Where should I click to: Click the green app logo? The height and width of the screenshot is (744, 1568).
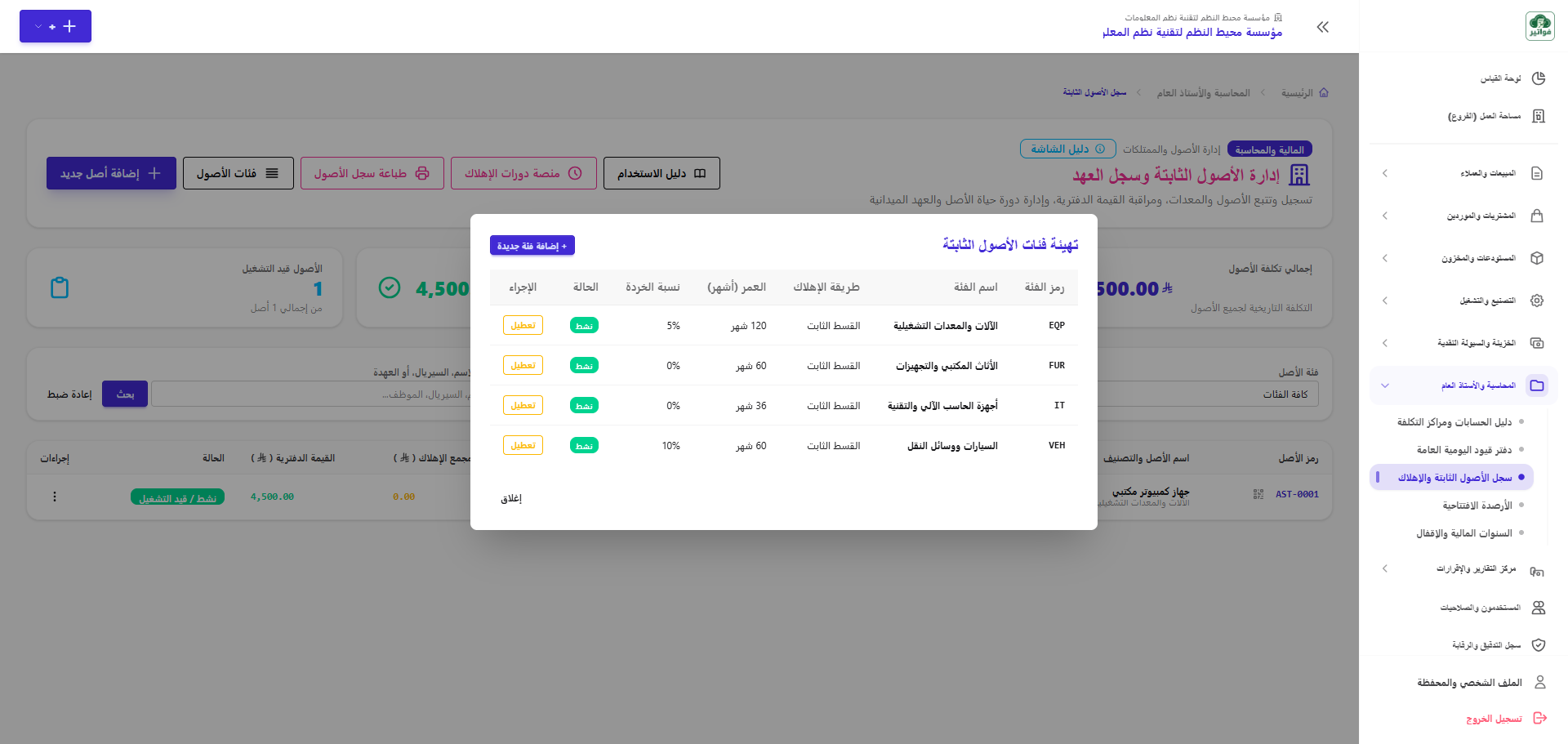pyautogui.click(x=1540, y=26)
